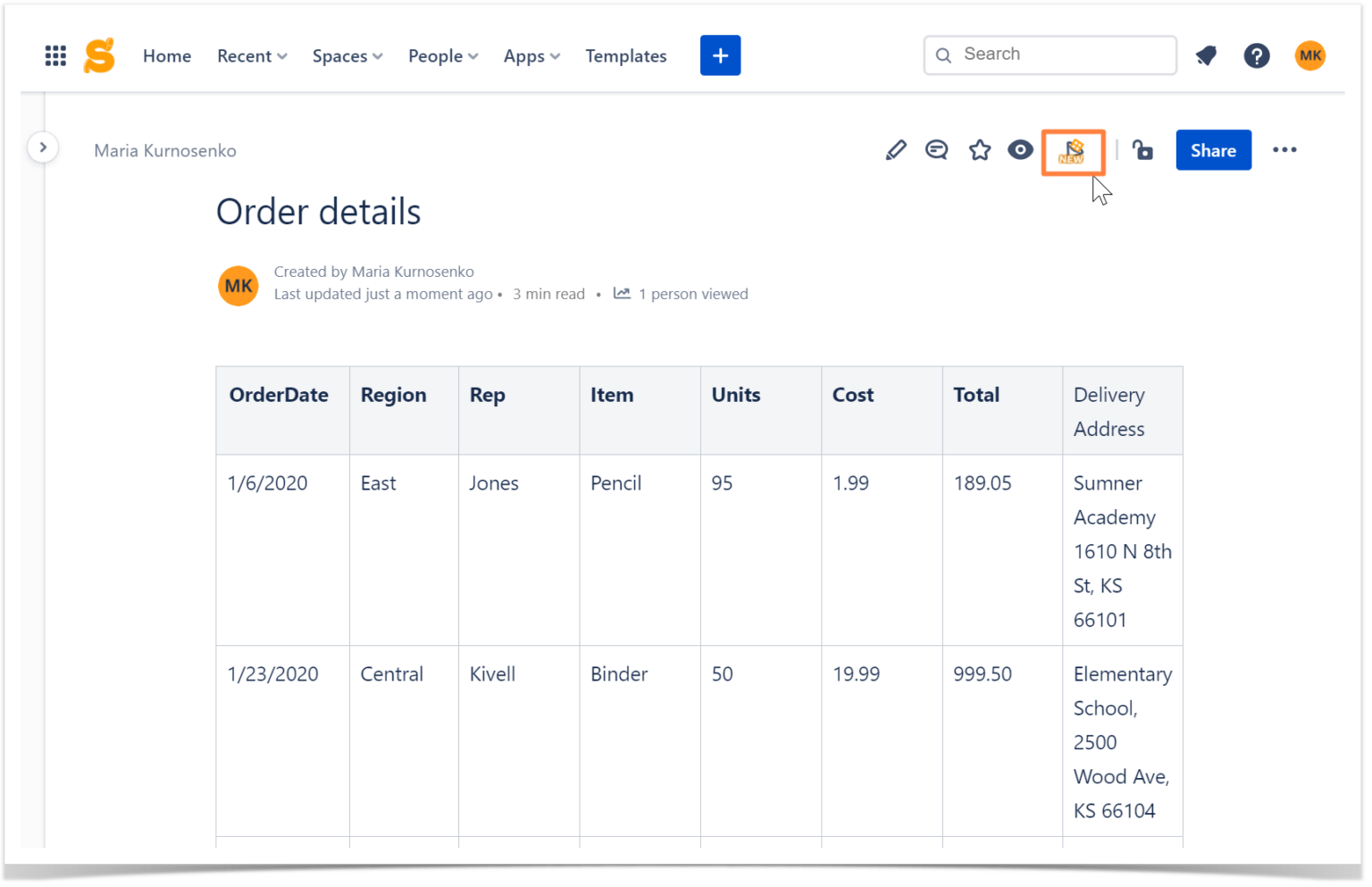Expand the collapsed left sidebar

point(43,146)
